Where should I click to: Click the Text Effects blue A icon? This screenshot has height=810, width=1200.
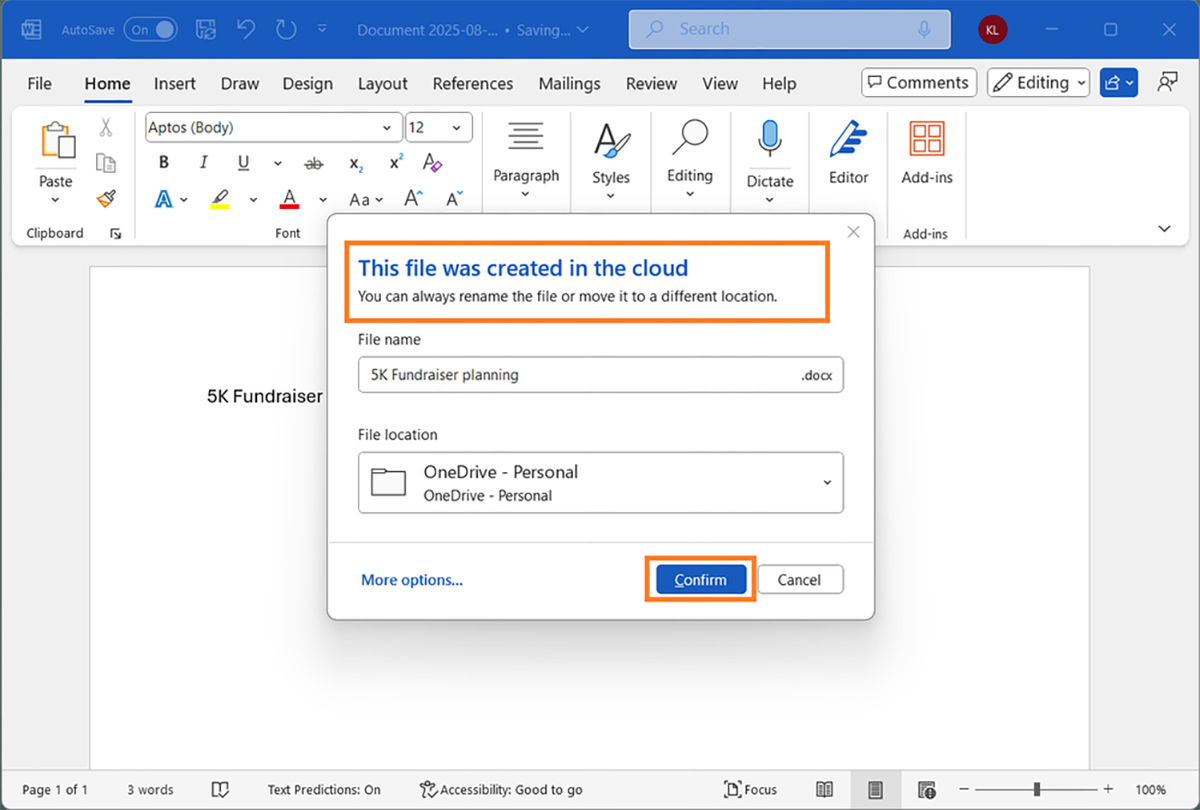click(x=164, y=199)
